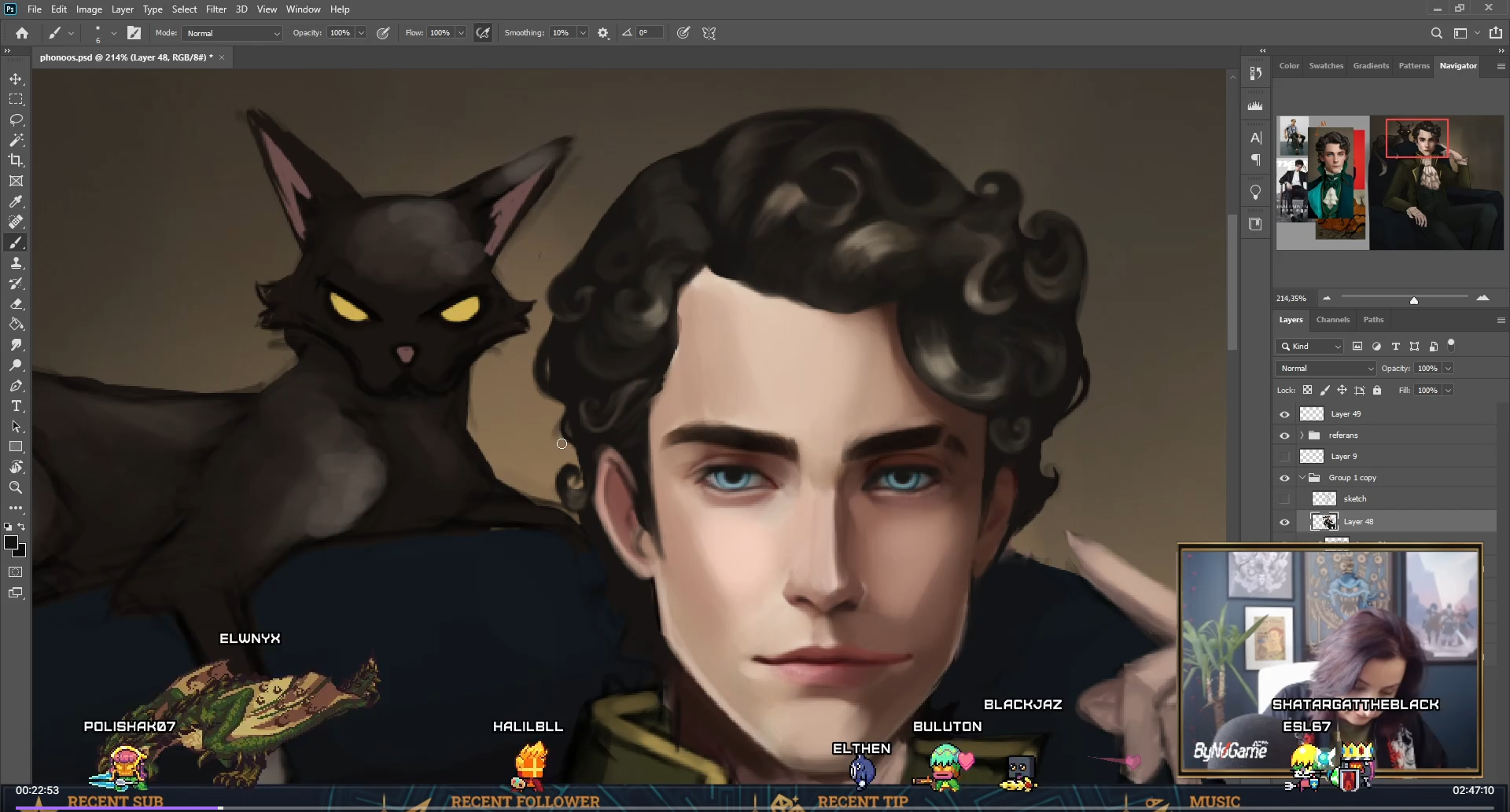Open the Filter menu
The image size is (1510, 812).
216,9
